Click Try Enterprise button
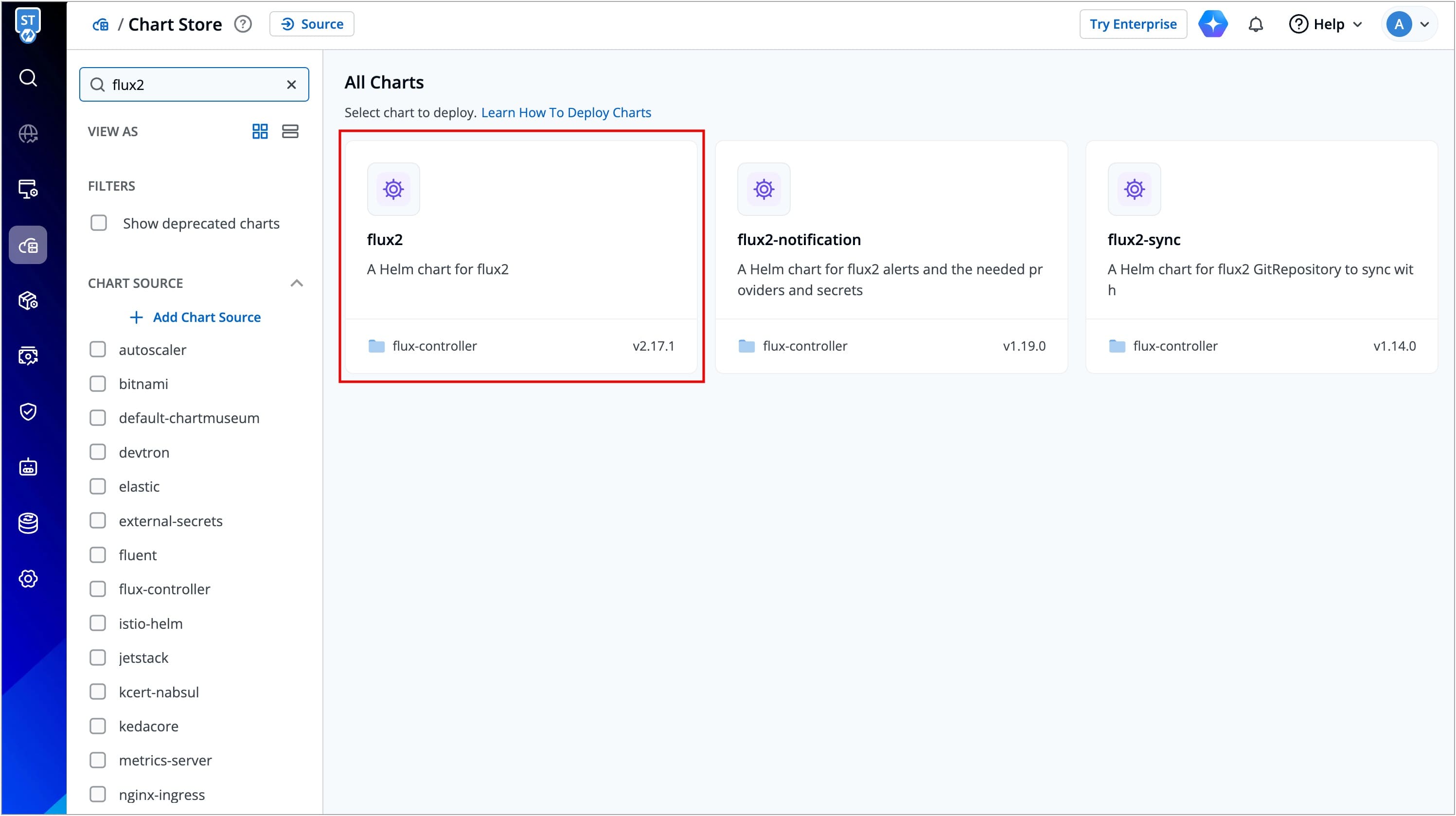 pos(1133,24)
